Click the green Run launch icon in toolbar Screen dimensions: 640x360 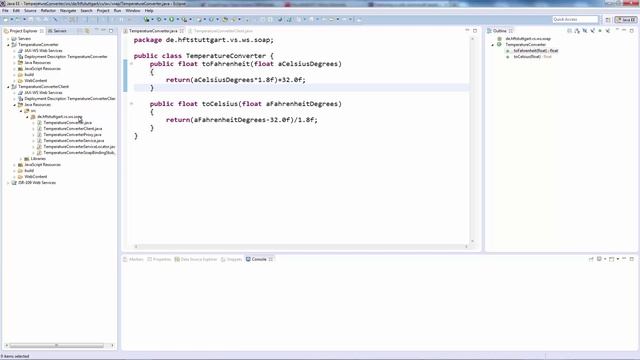pyautogui.click(x=171, y=20)
